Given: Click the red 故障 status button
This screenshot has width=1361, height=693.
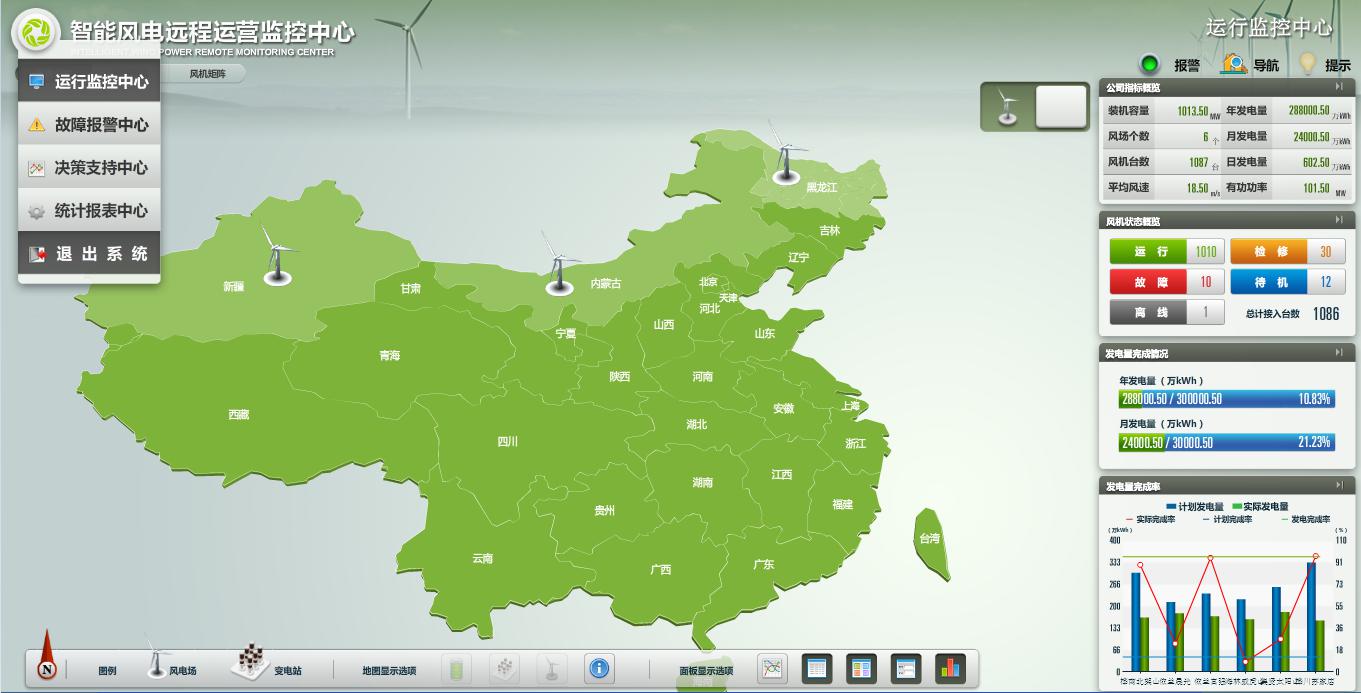Looking at the screenshot, I should pyautogui.click(x=1150, y=283).
